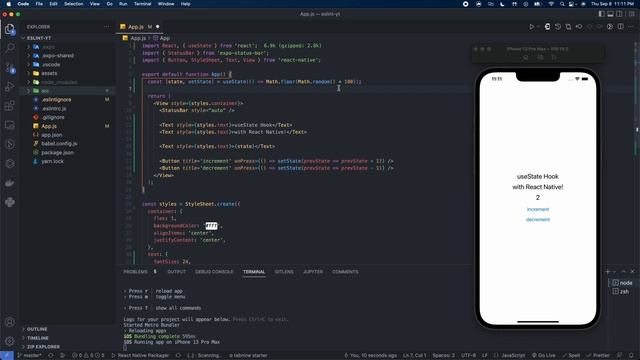This screenshot has height=360, width=640.
Task: Expand the assets folder
Action: [49, 73]
